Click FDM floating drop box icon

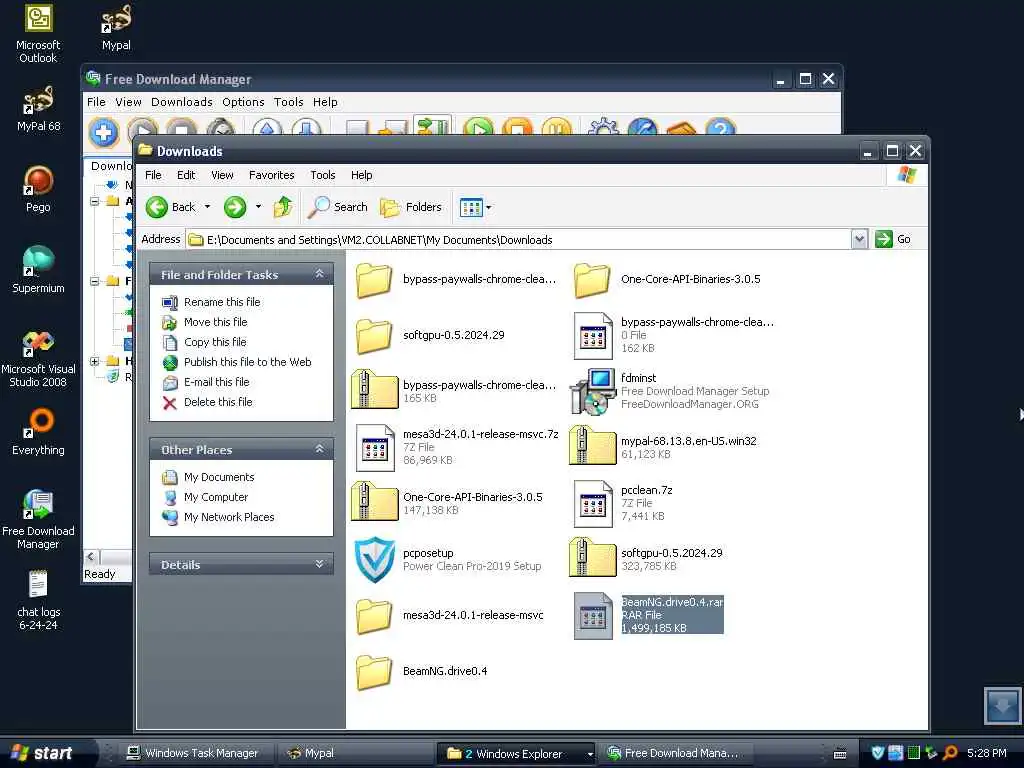(x=1003, y=705)
